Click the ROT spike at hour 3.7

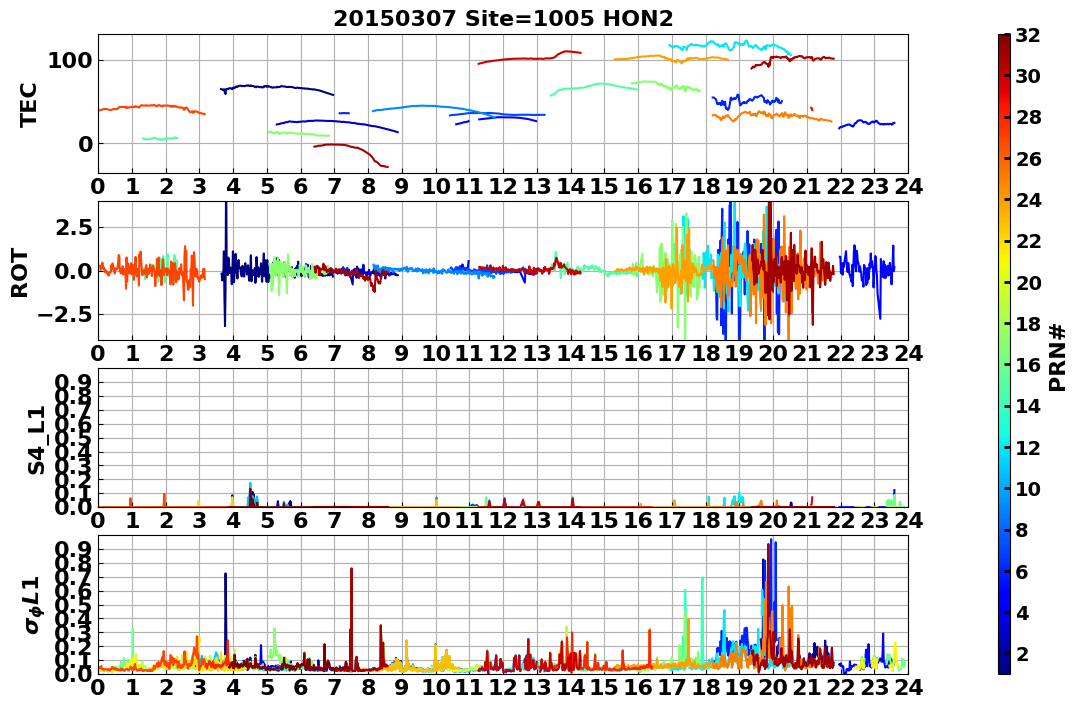click(225, 264)
